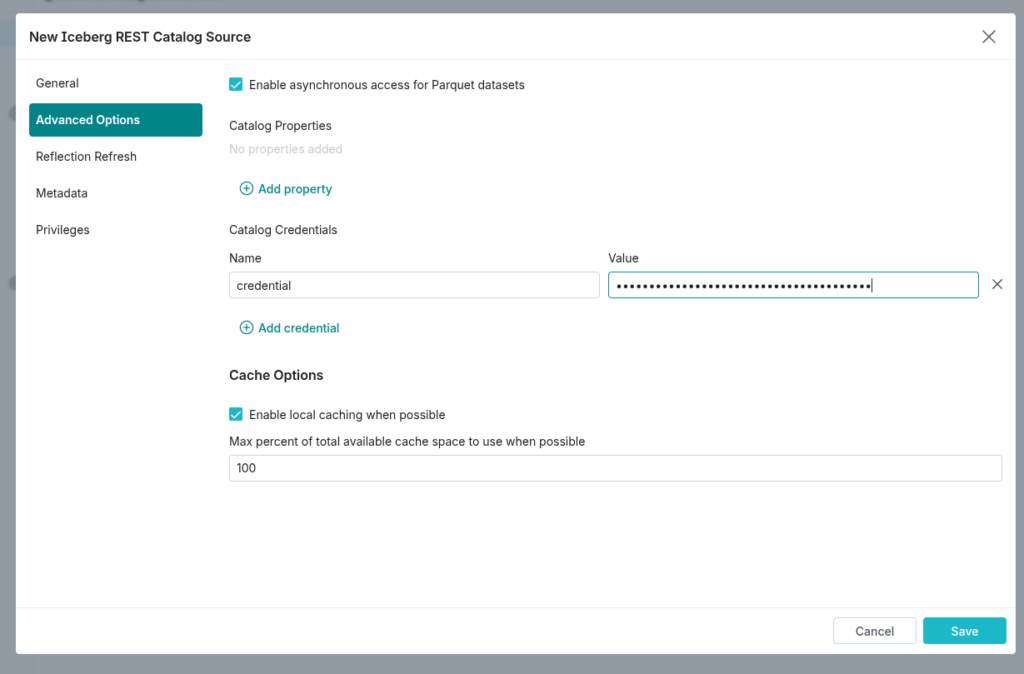
Task: Close the New Iceberg REST Catalog Source dialog
Action: tap(989, 37)
